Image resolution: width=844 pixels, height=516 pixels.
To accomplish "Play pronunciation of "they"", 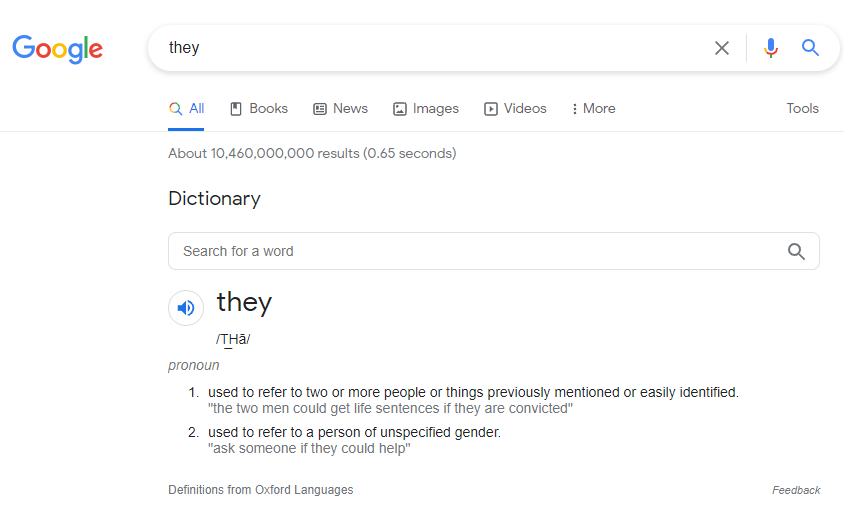I will tap(186, 308).
